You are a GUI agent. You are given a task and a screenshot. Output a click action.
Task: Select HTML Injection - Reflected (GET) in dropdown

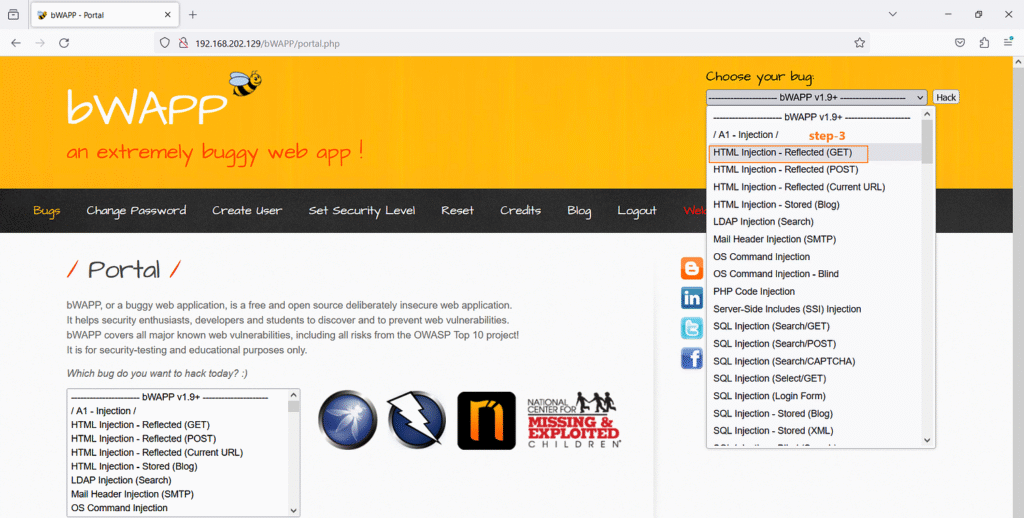tap(814, 152)
